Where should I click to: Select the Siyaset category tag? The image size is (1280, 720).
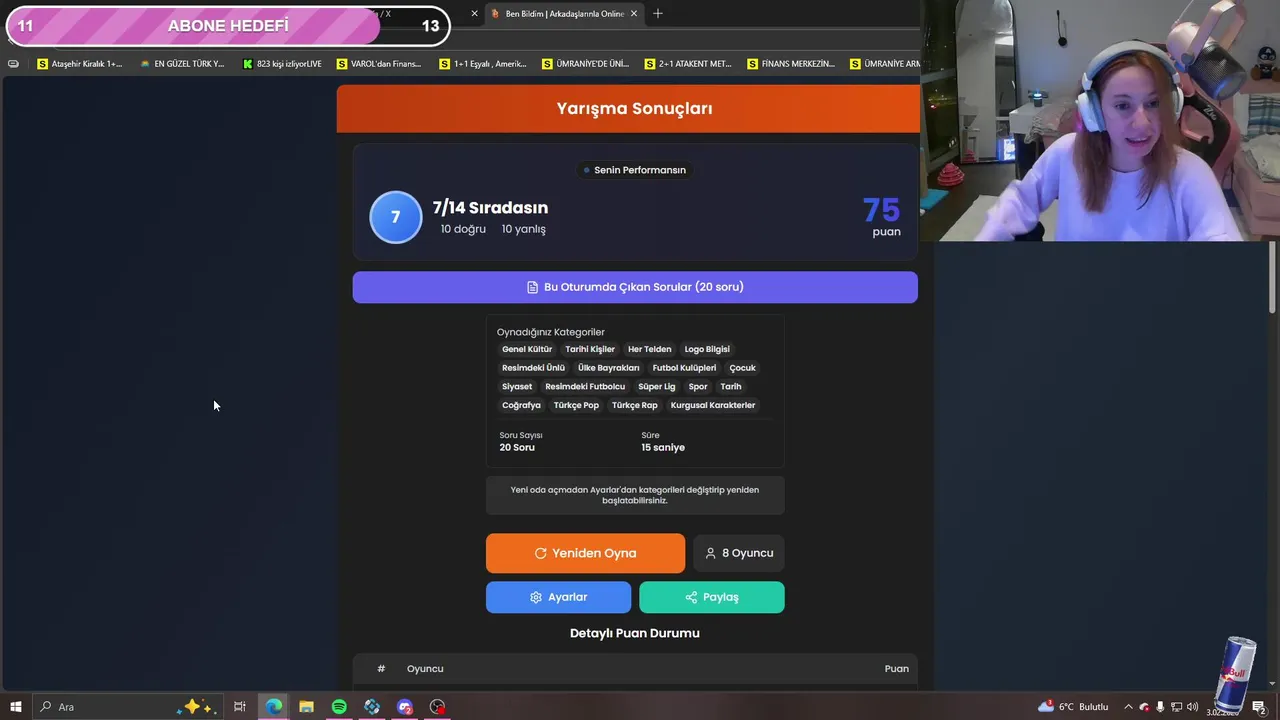(x=517, y=386)
